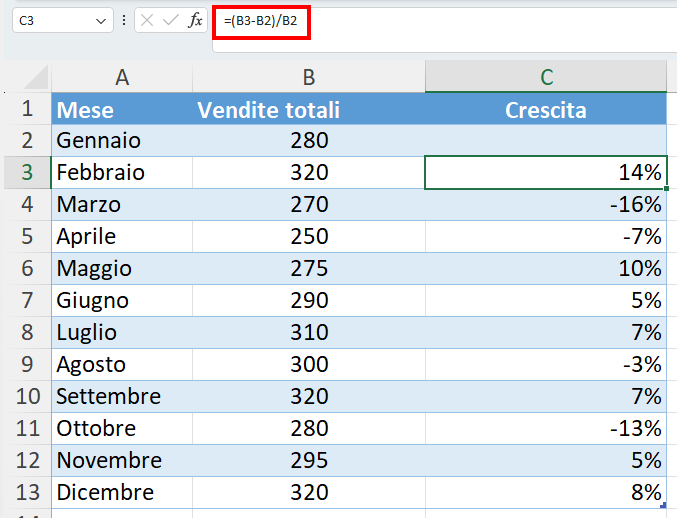
Task: Select row 2 header
Action: (x=27, y=141)
